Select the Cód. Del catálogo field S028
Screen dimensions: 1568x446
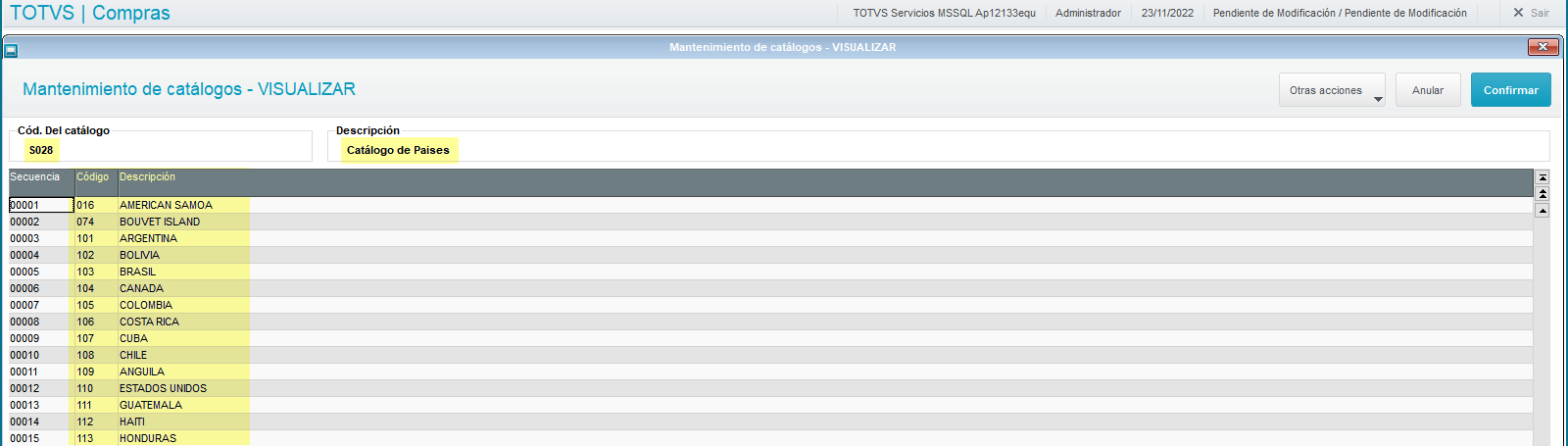click(x=41, y=150)
